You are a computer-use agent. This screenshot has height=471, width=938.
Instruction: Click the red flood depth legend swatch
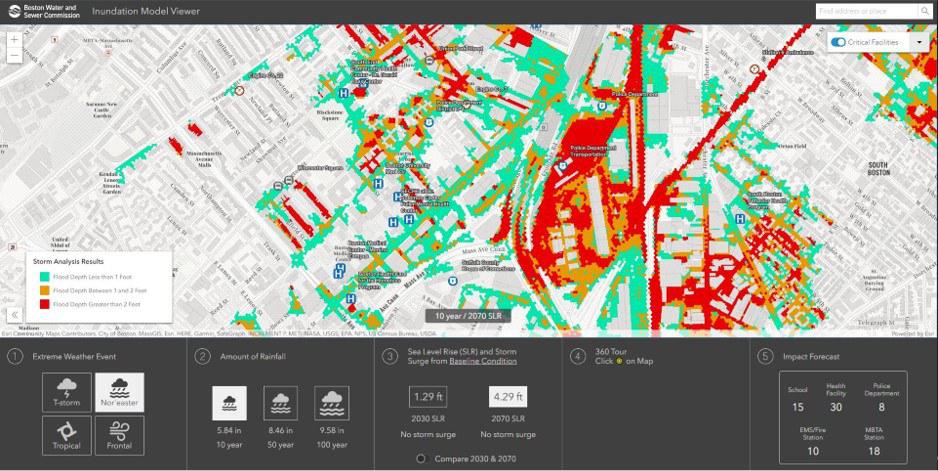(x=44, y=303)
